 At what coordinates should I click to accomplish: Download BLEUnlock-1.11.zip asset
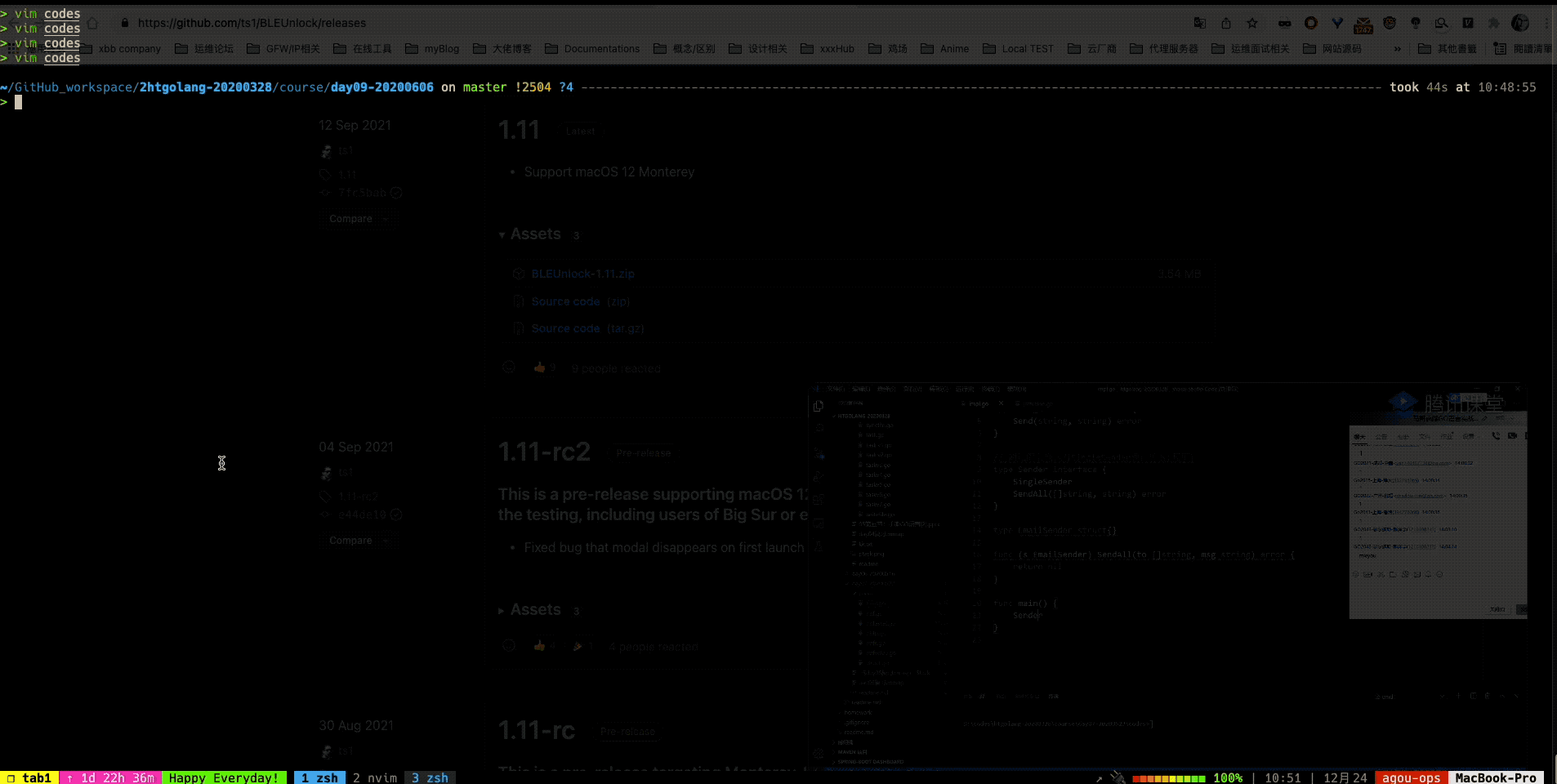(x=582, y=274)
